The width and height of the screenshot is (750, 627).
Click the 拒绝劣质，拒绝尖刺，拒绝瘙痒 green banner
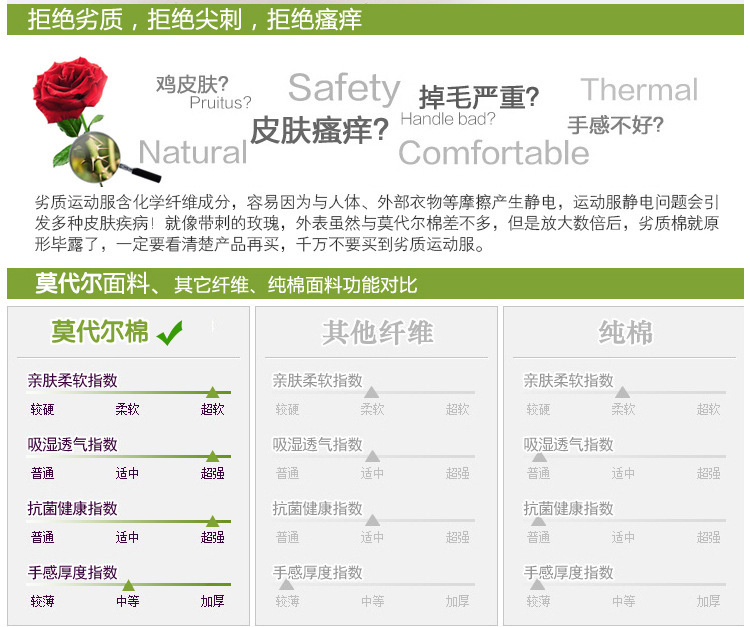195,18
